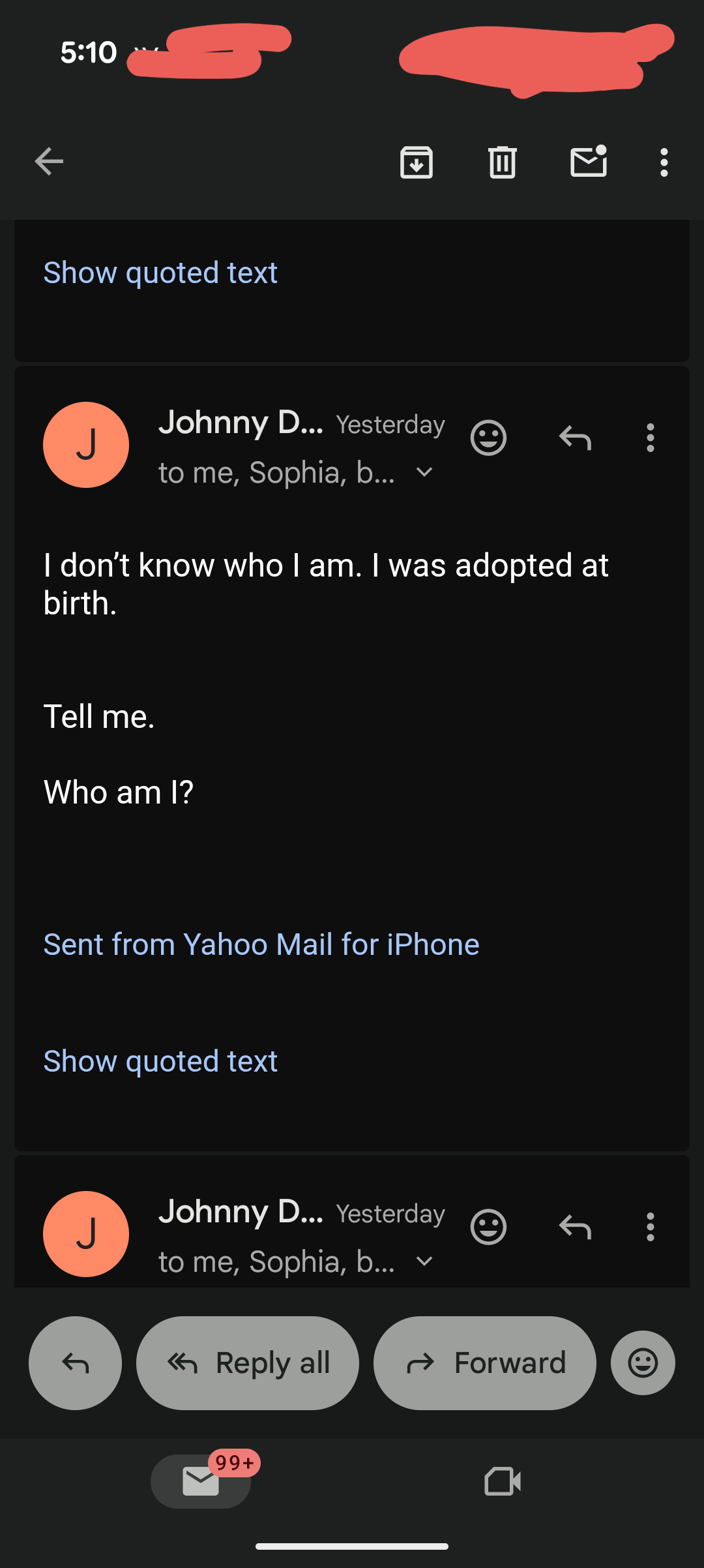Open Sent from Yahoo Mail for iPhone link
This screenshot has width=704, height=1568.
(261, 944)
